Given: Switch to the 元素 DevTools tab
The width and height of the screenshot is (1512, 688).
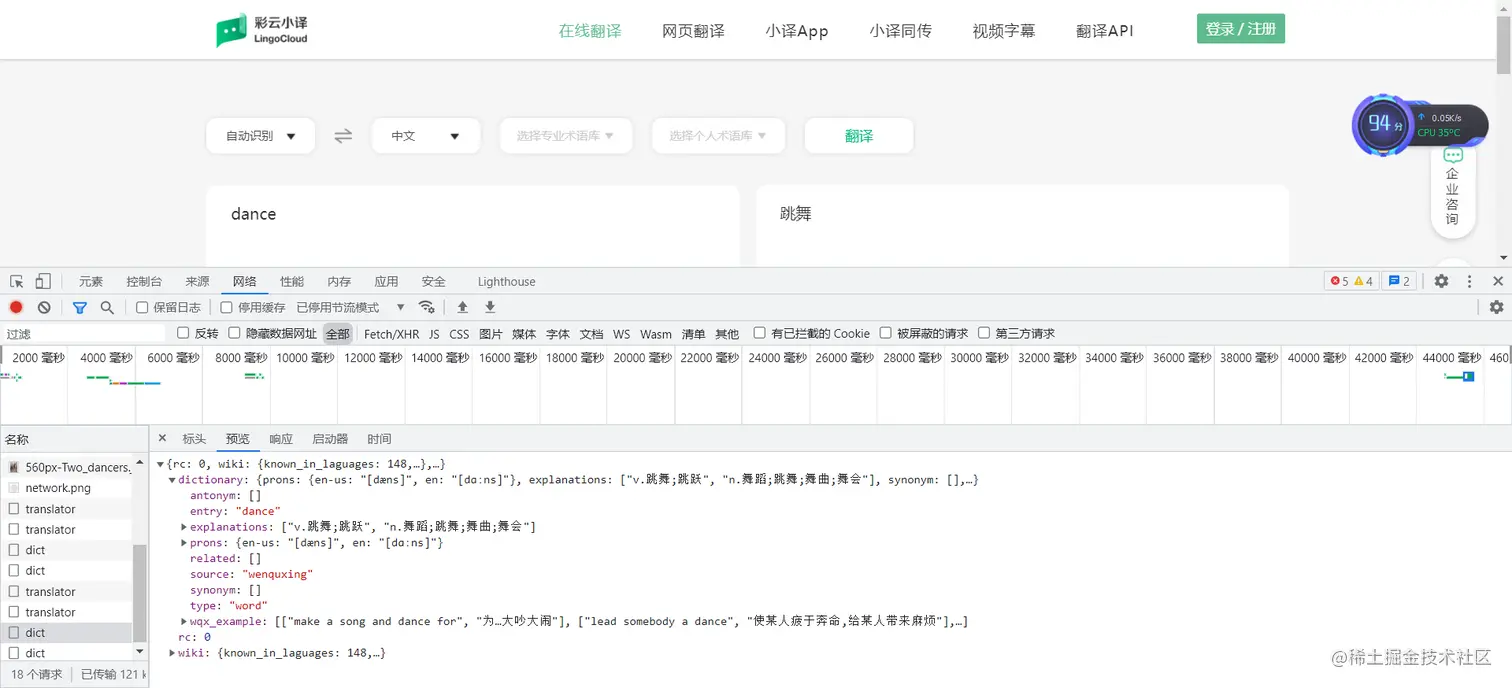Looking at the screenshot, I should (x=91, y=282).
